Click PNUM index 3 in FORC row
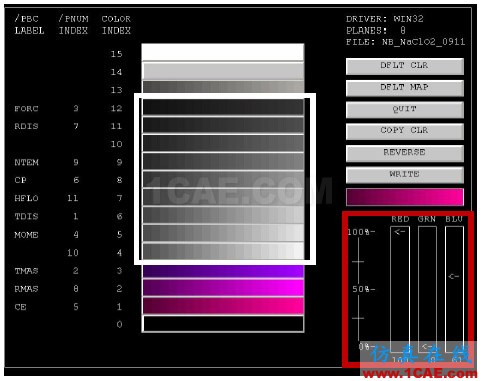 pos(76,108)
